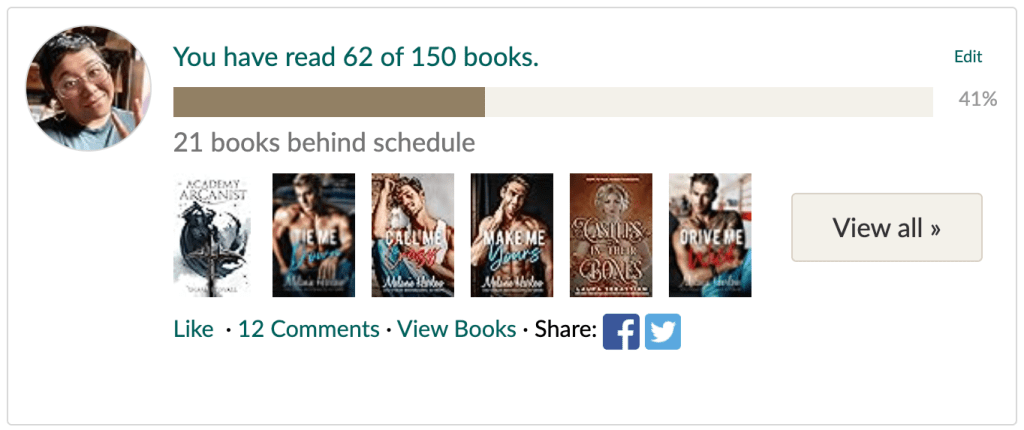Open the Academy Arcanist book cover
1024x430 pixels.
point(214,235)
